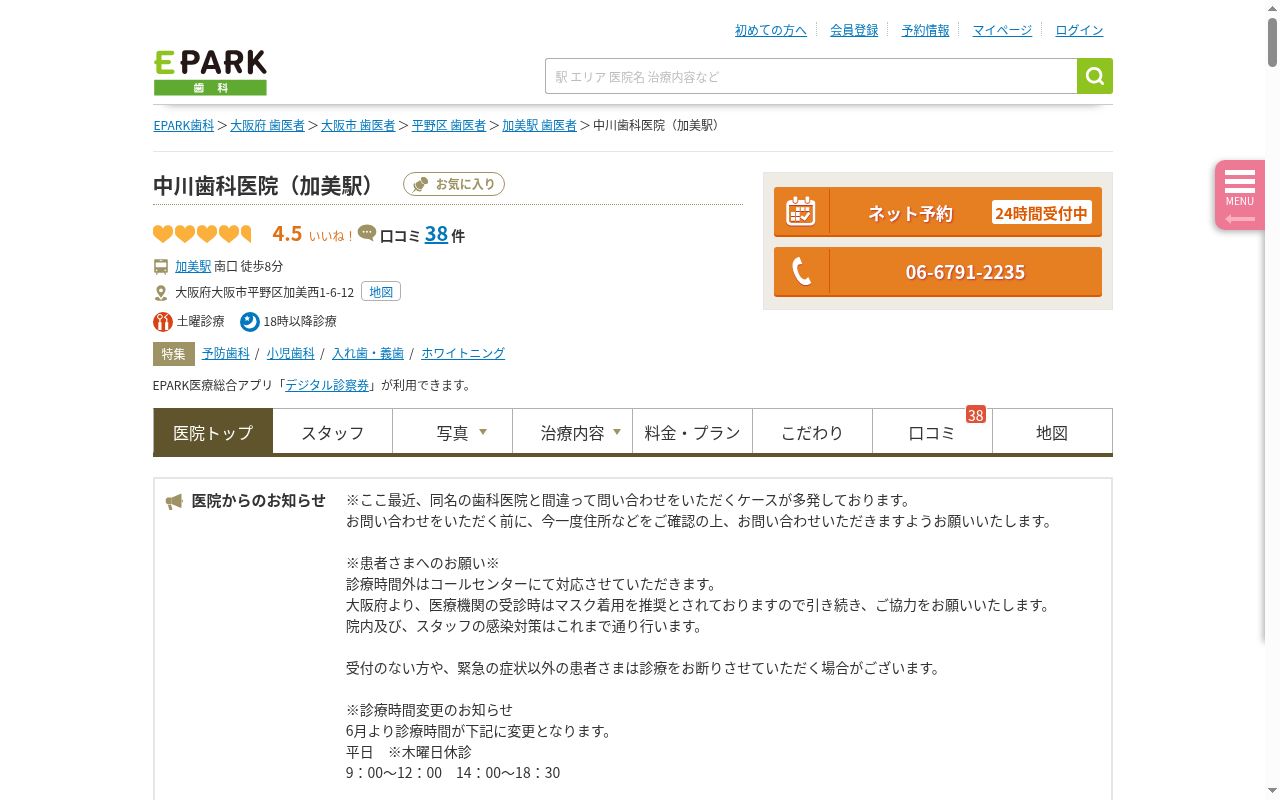Click the 加美駅 station link
Image resolution: width=1280 pixels, height=800 pixels.
coord(193,266)
